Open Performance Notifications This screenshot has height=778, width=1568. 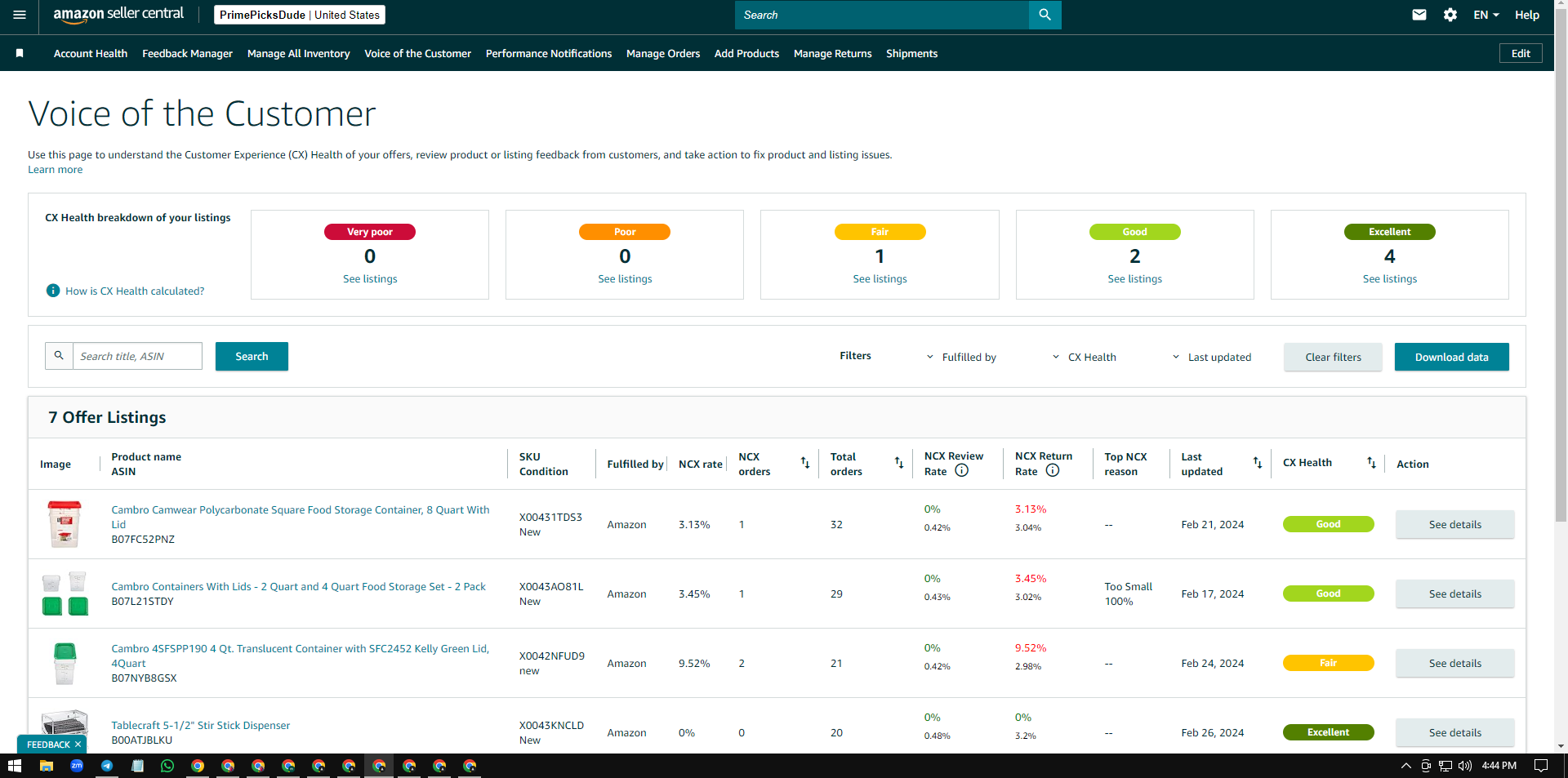click(549, 53)
